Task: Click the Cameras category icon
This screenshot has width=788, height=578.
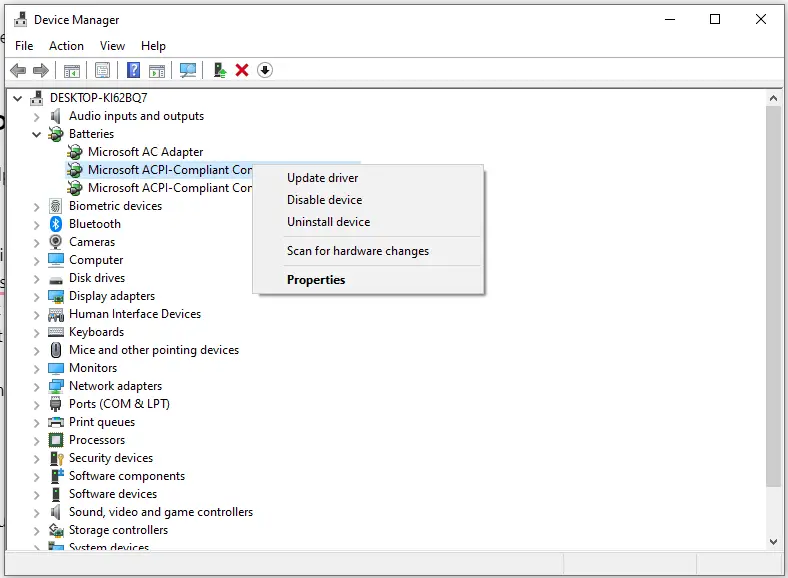Action: coord(56,242)
